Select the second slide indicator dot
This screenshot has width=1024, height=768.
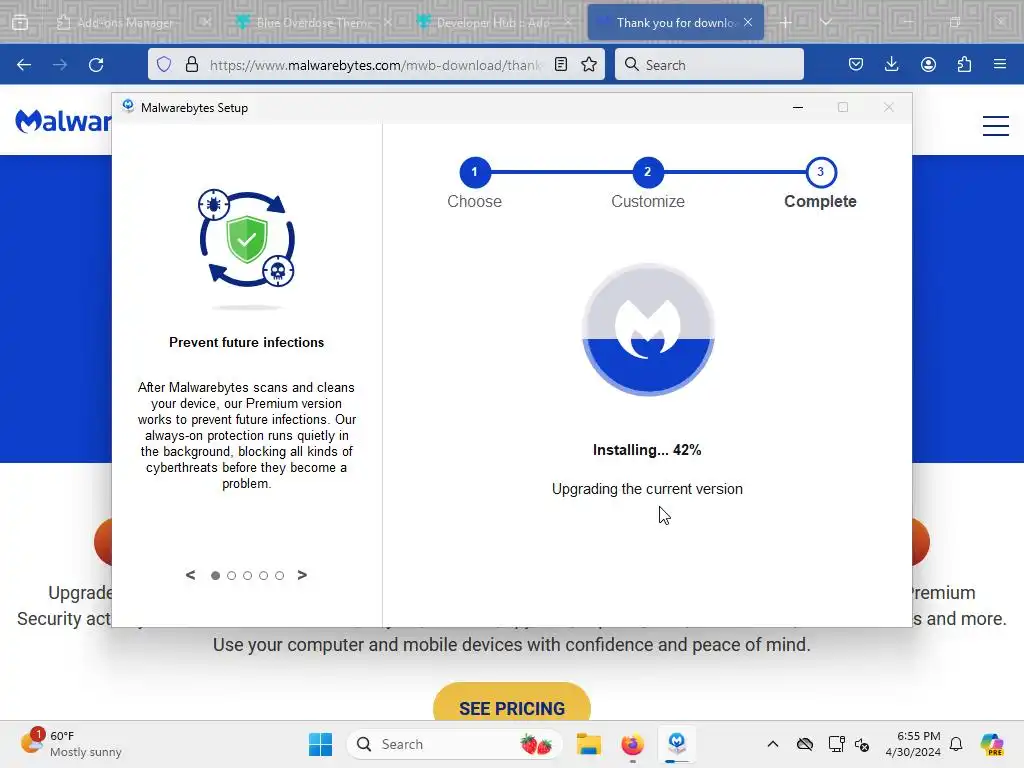click(x=231, y=575)
